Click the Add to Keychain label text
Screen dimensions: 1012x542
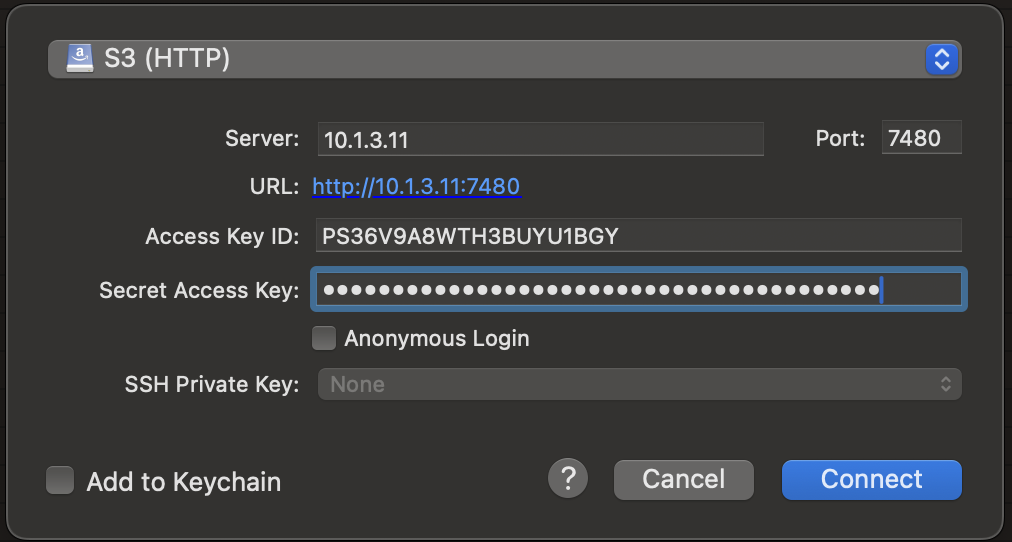point(184,481)
